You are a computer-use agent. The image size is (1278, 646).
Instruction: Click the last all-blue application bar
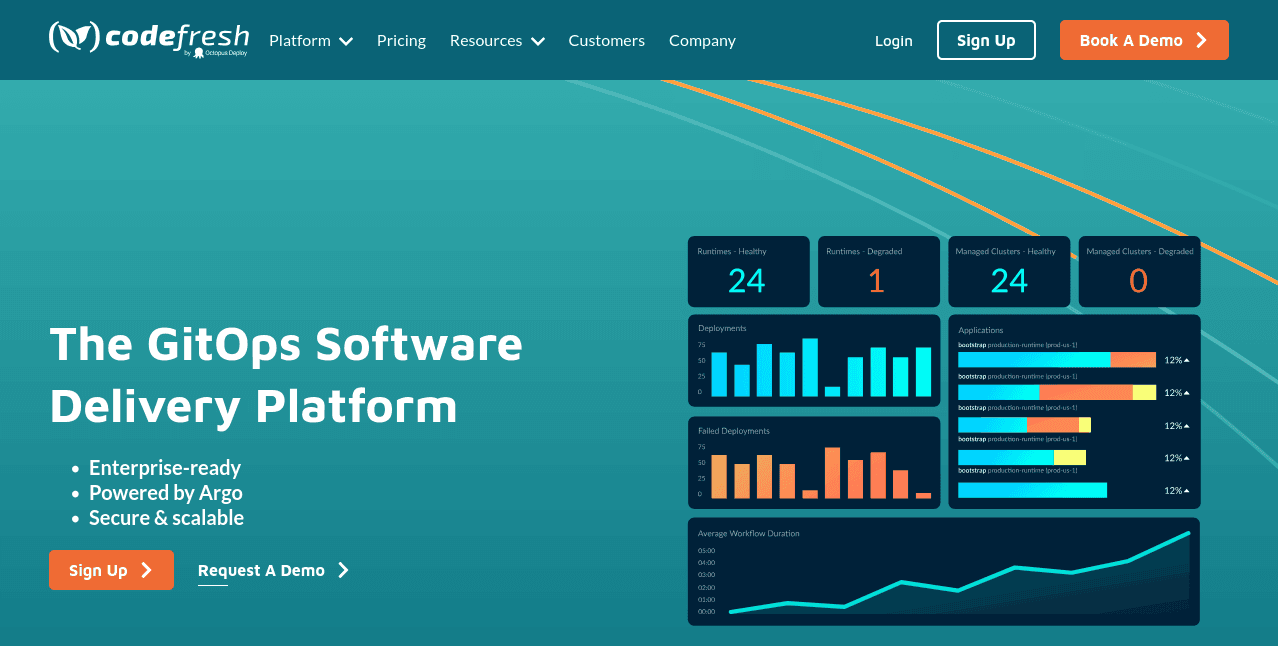point(1032,490)
